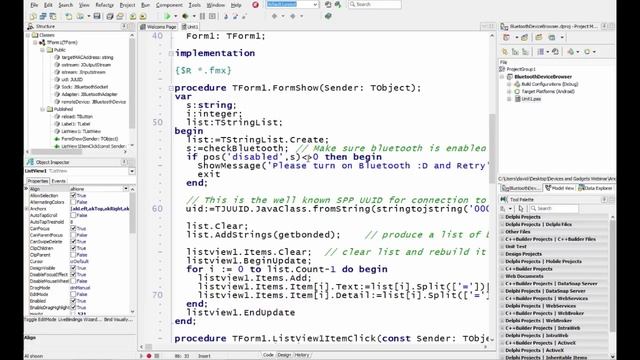Collapse the Published node in Structure tree
The image size is (640, 360).
click(42, 109)
